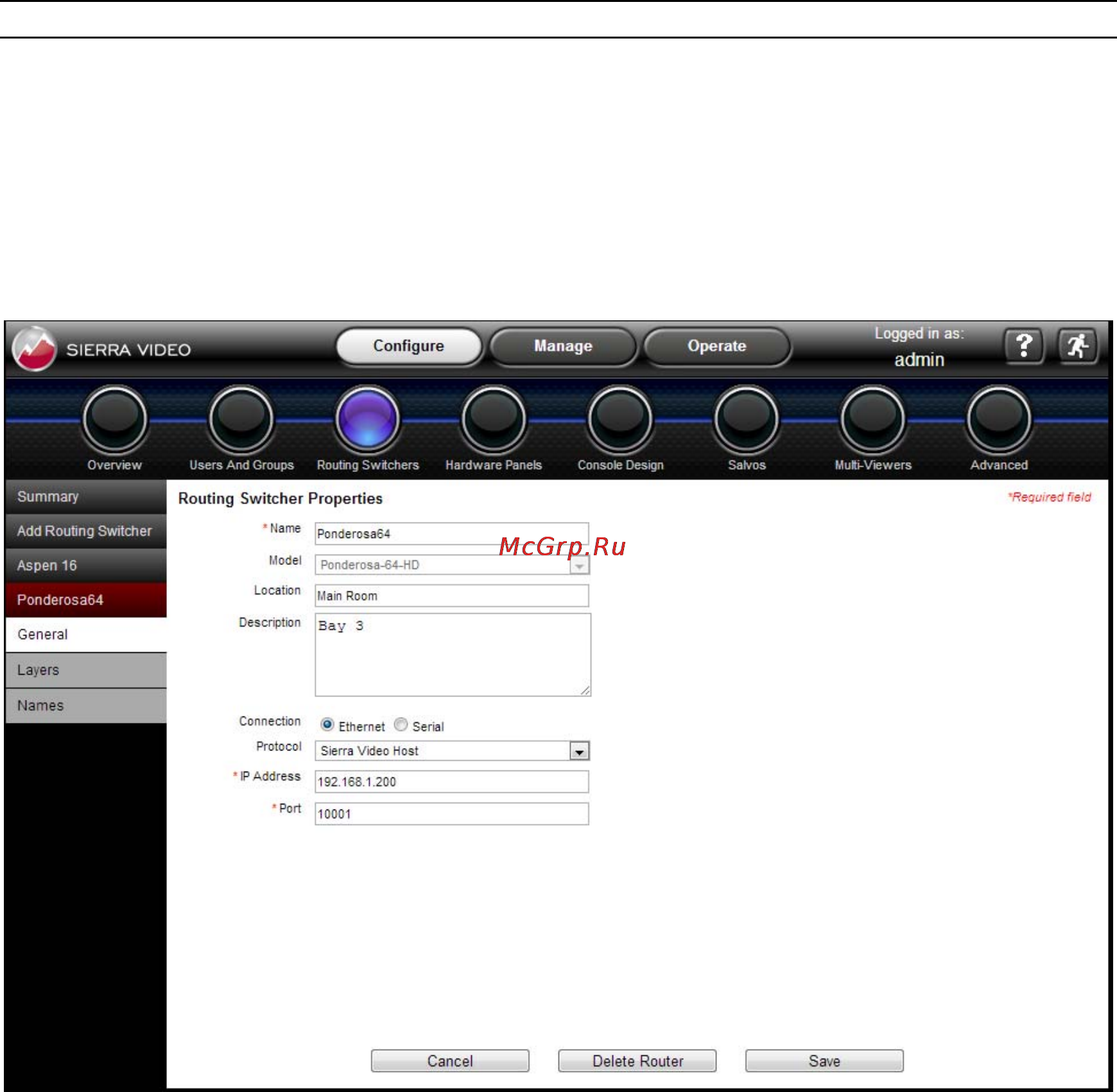Open the Layers sidebar section

[86, 670]
